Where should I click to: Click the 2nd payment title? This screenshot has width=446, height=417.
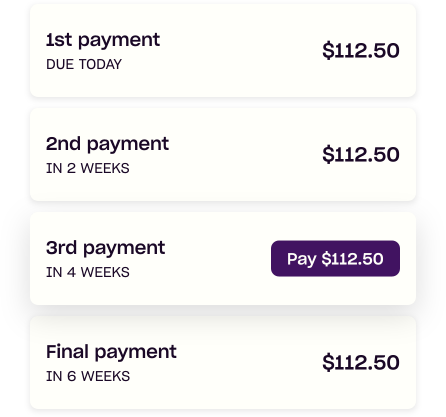point(107,144)
